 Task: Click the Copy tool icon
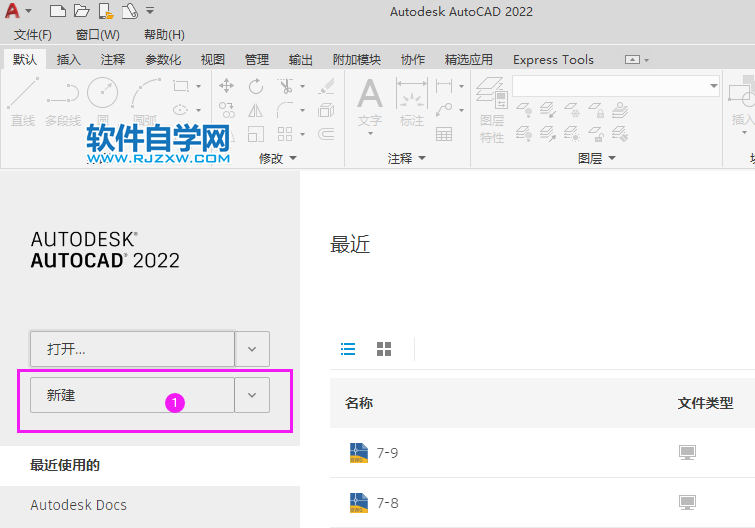226,110
